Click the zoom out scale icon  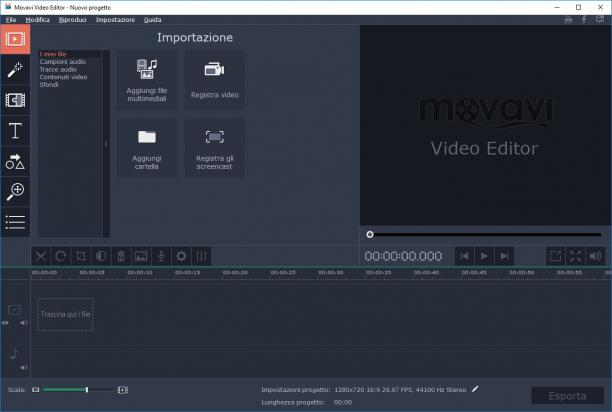[x=36, y=389]
